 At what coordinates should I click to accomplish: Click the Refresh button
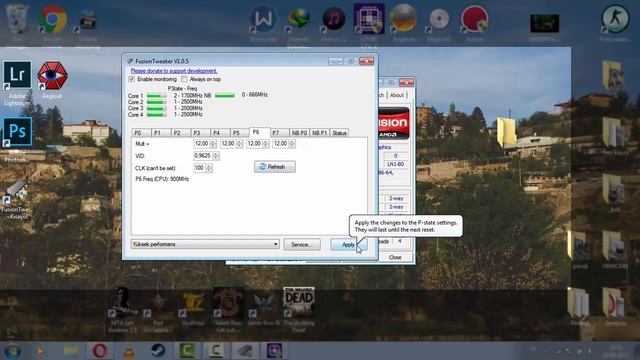point(275,167)
